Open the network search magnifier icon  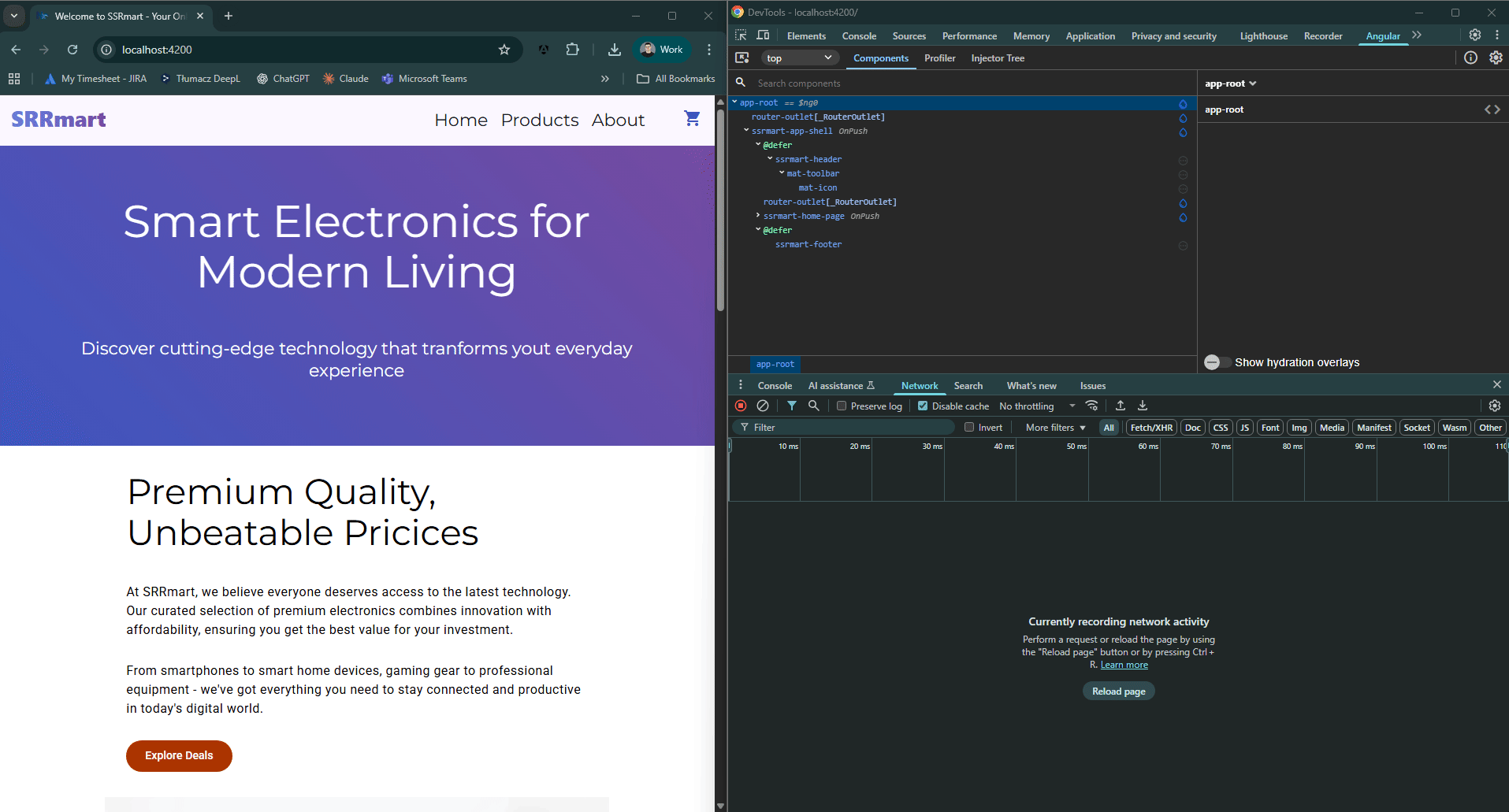click(x=814, y=406)
